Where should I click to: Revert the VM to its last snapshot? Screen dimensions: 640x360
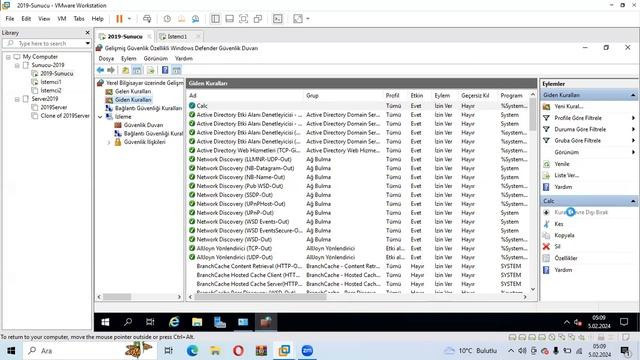pyautogui.click(x=181, y=19)
